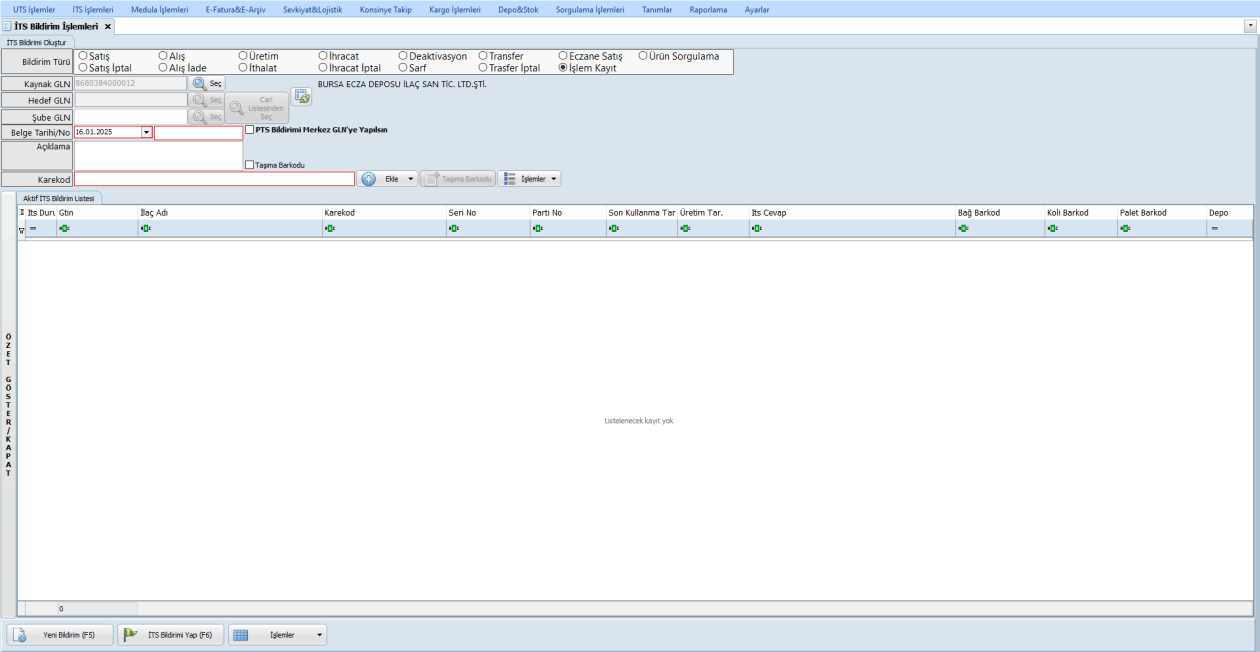Tick the Taşıma Barkodu checkbox
The width and height of the screenshot is (1260, 652).
point(250,165)
